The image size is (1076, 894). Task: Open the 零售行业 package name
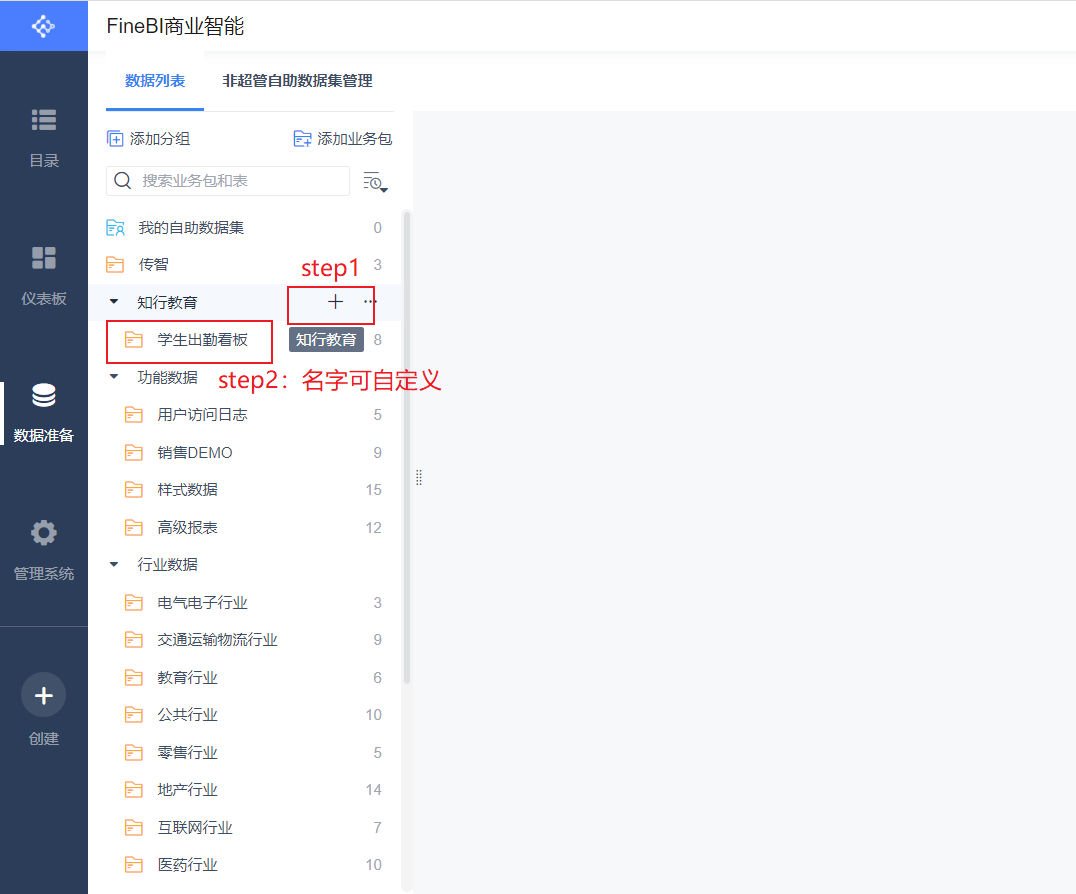pos(187,753)
